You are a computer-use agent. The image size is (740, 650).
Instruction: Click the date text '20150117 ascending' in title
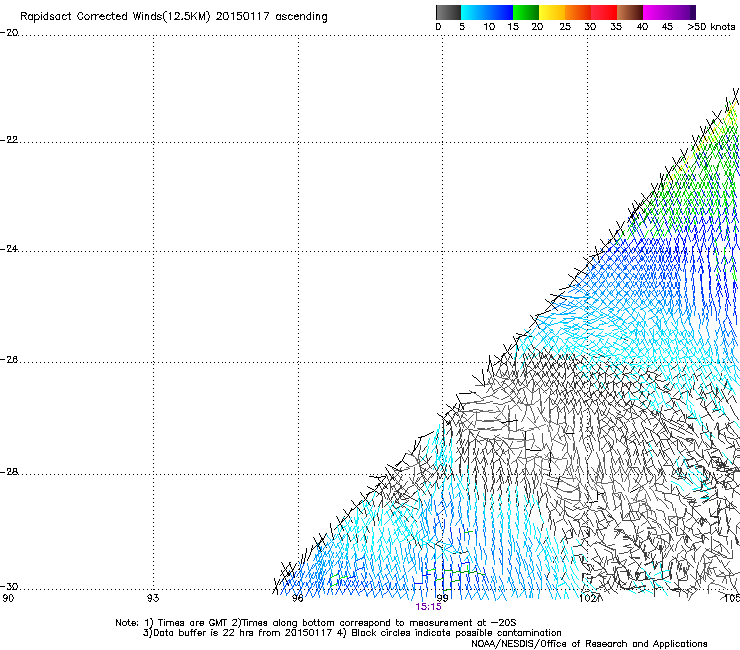click(271, 17)
